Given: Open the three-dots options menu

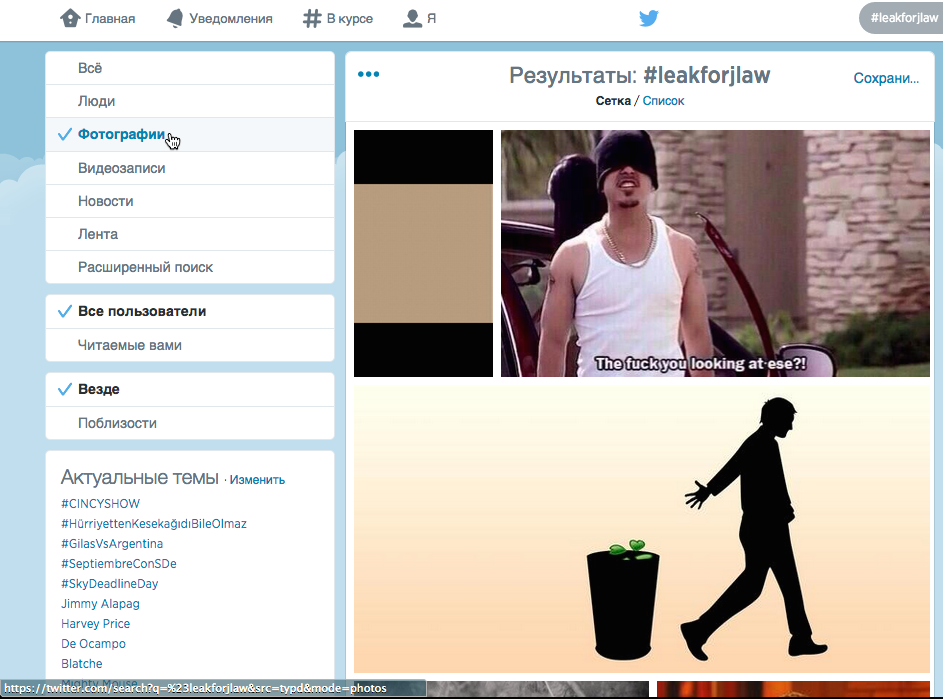Looking at the screenshot, I should [x=368, y=74].
